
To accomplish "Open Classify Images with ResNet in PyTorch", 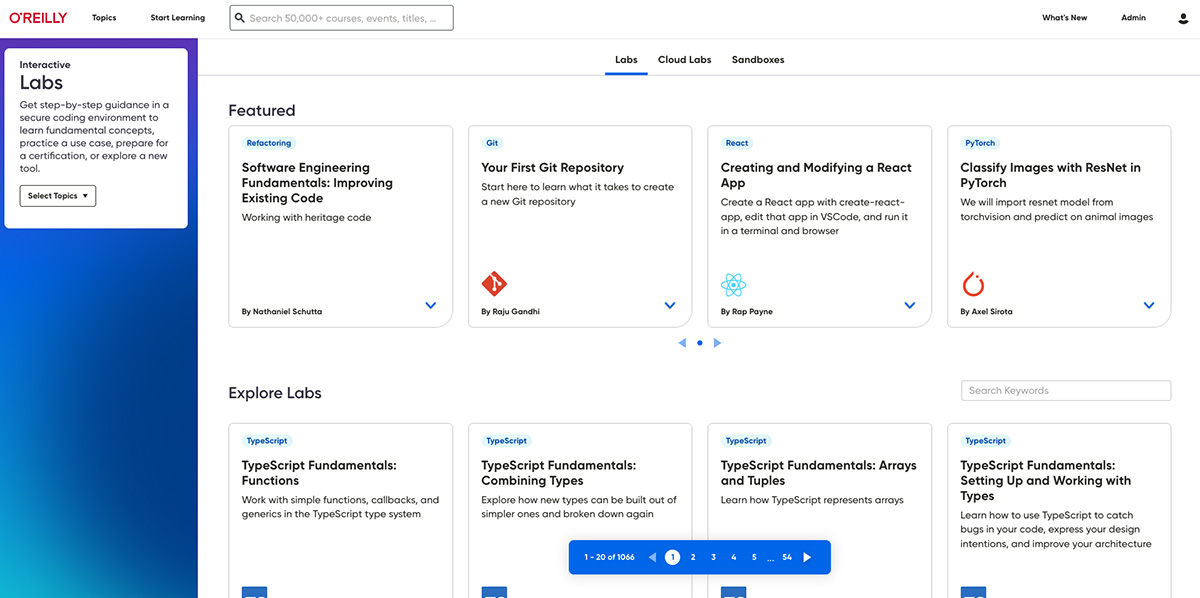I will (1051, 175).
